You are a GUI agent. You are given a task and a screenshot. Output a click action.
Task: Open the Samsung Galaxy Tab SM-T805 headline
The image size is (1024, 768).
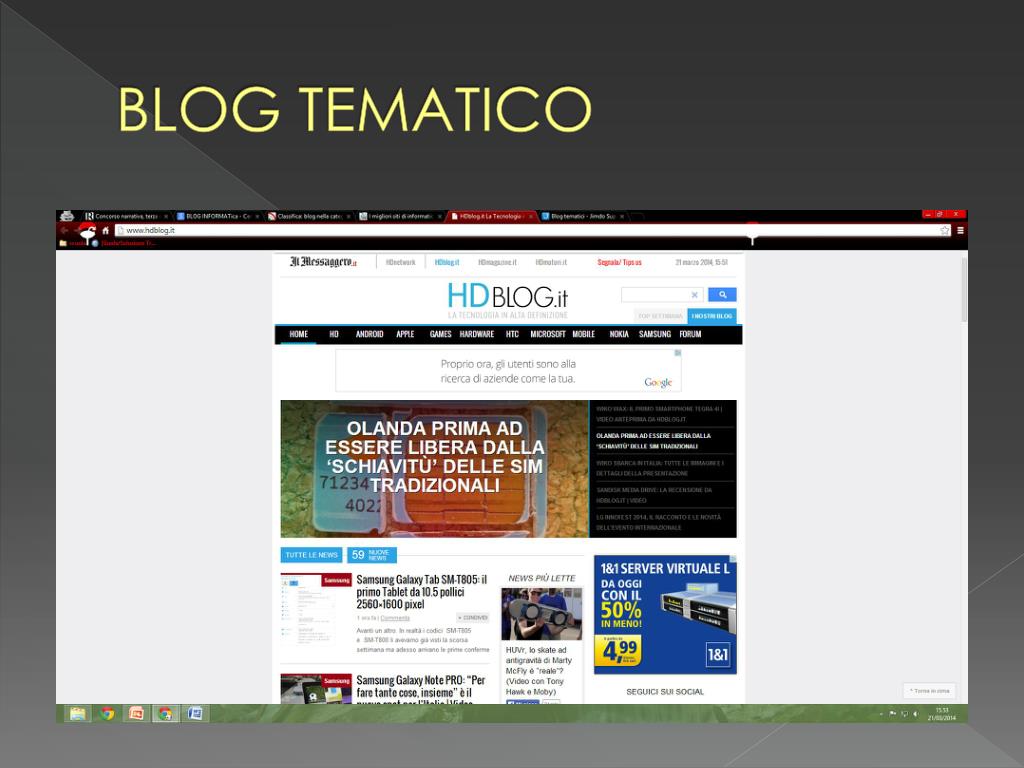422,592
